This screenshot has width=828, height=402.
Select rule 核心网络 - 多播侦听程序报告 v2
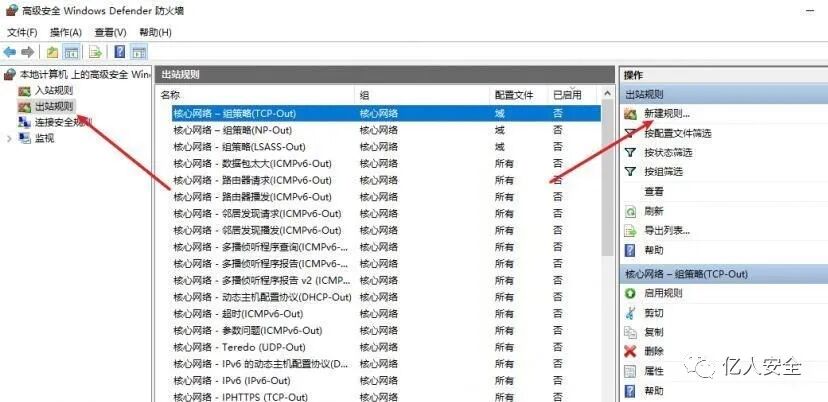pos(386,281)
